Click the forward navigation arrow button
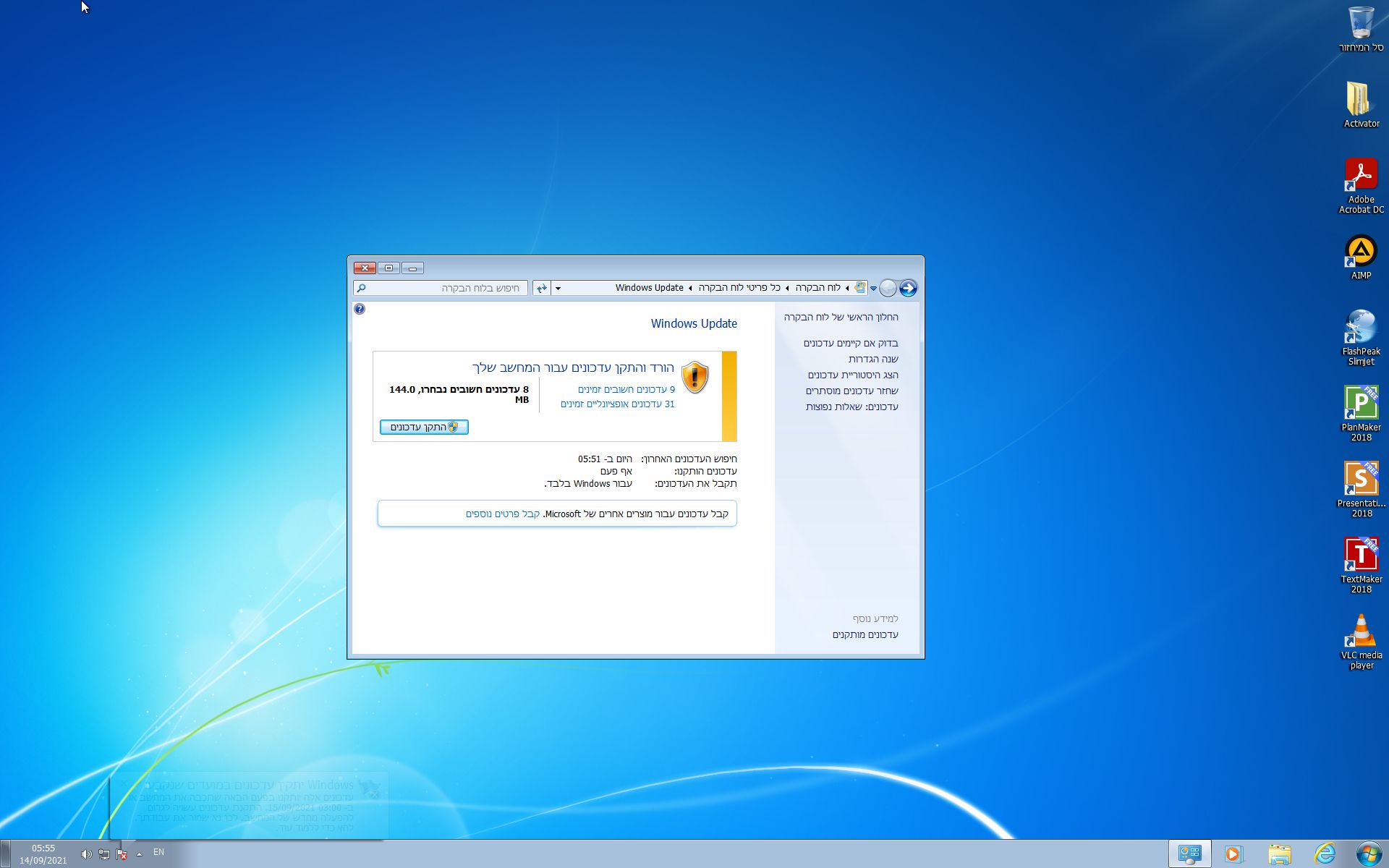The height and width of the screenshot is (868, 1389). (x=908, y=288)
